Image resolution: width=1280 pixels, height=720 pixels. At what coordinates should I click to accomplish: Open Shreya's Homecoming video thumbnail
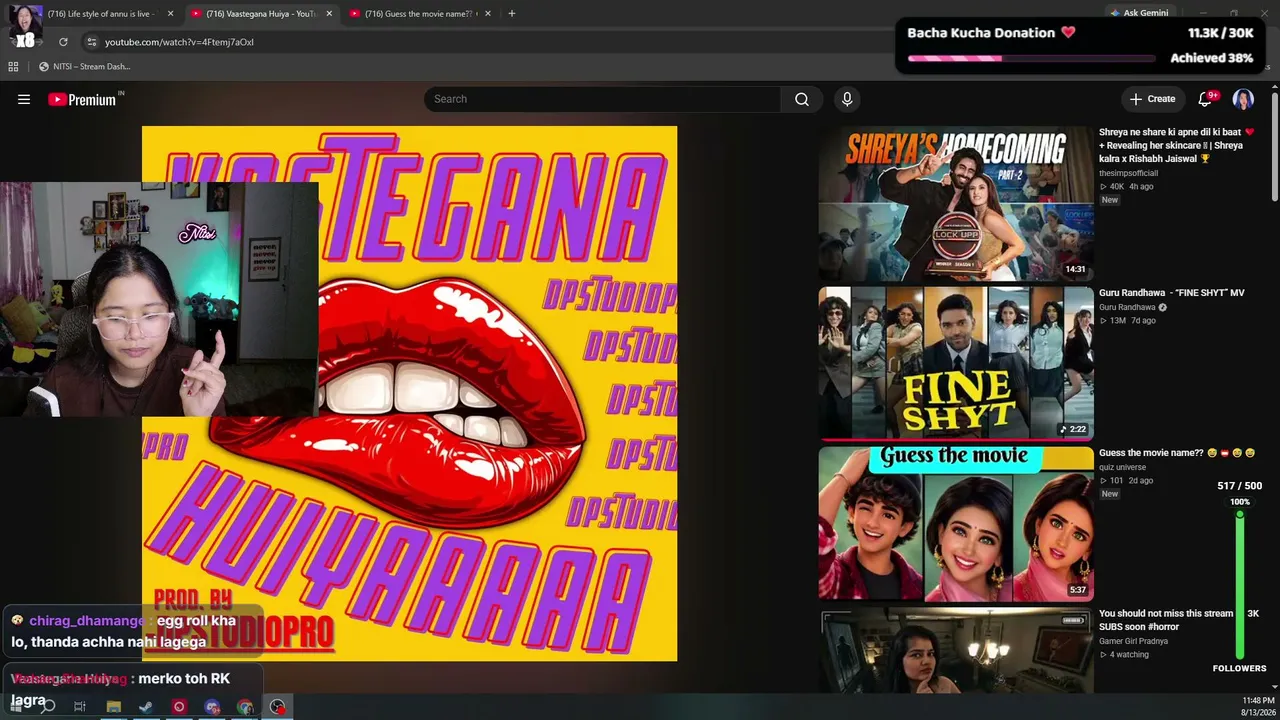956,204
